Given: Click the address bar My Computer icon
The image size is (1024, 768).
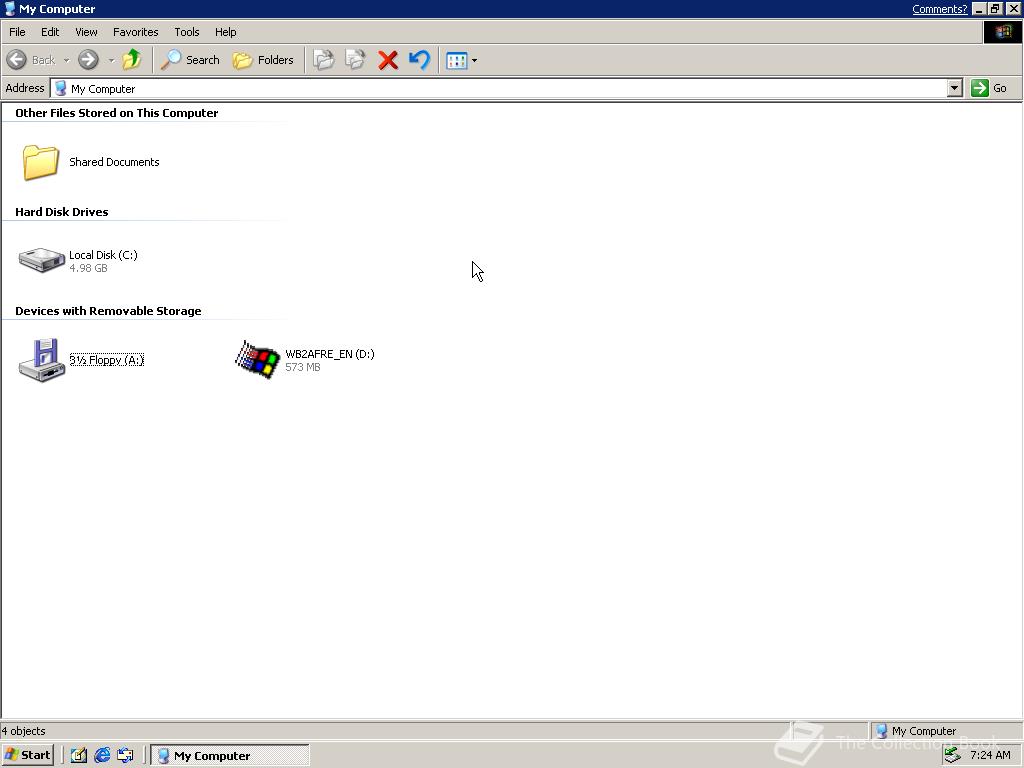Looking at the screenshot, I should pos(61,88).
